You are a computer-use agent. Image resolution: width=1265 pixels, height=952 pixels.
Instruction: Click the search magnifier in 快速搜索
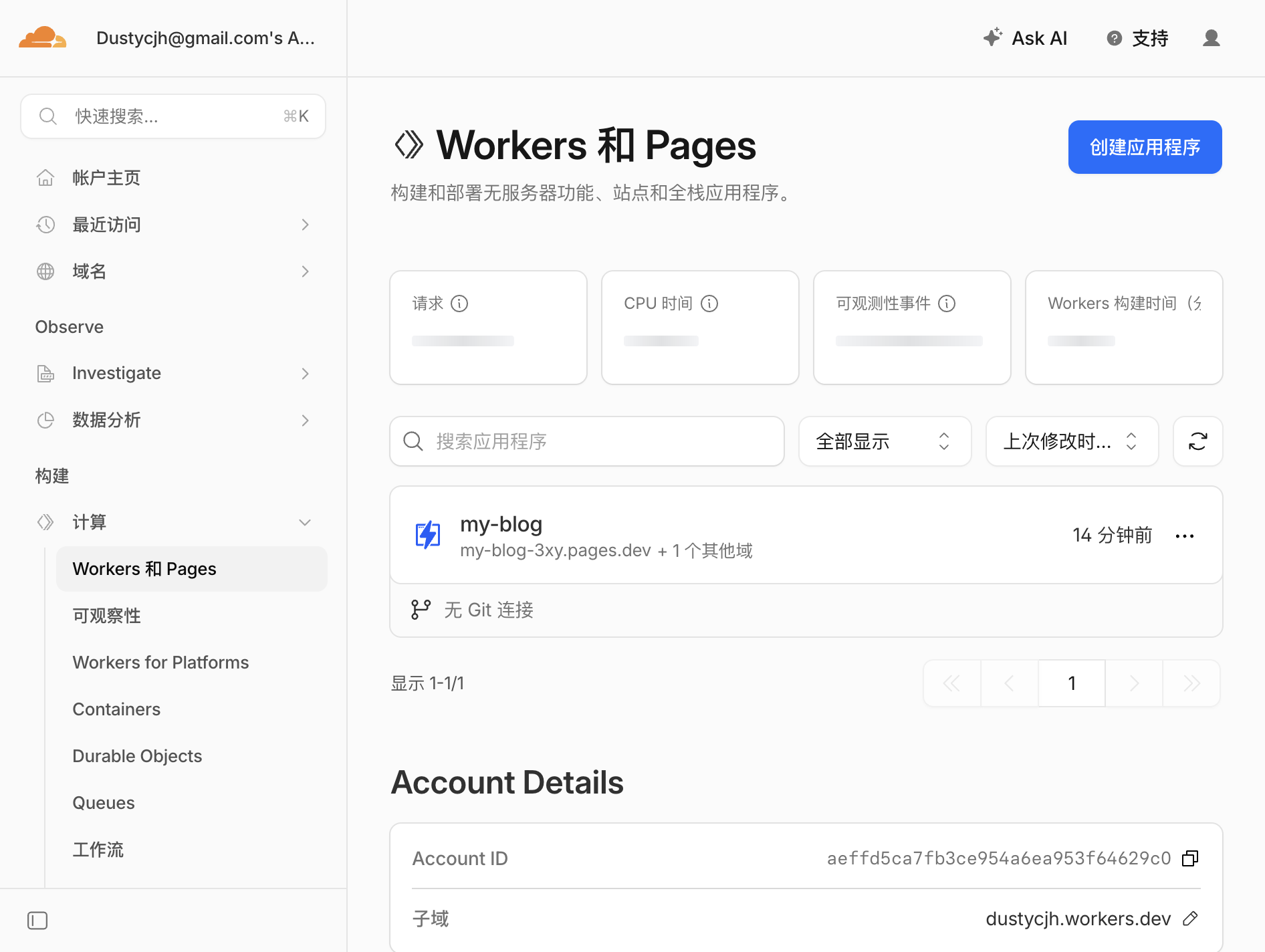point(47,116)
